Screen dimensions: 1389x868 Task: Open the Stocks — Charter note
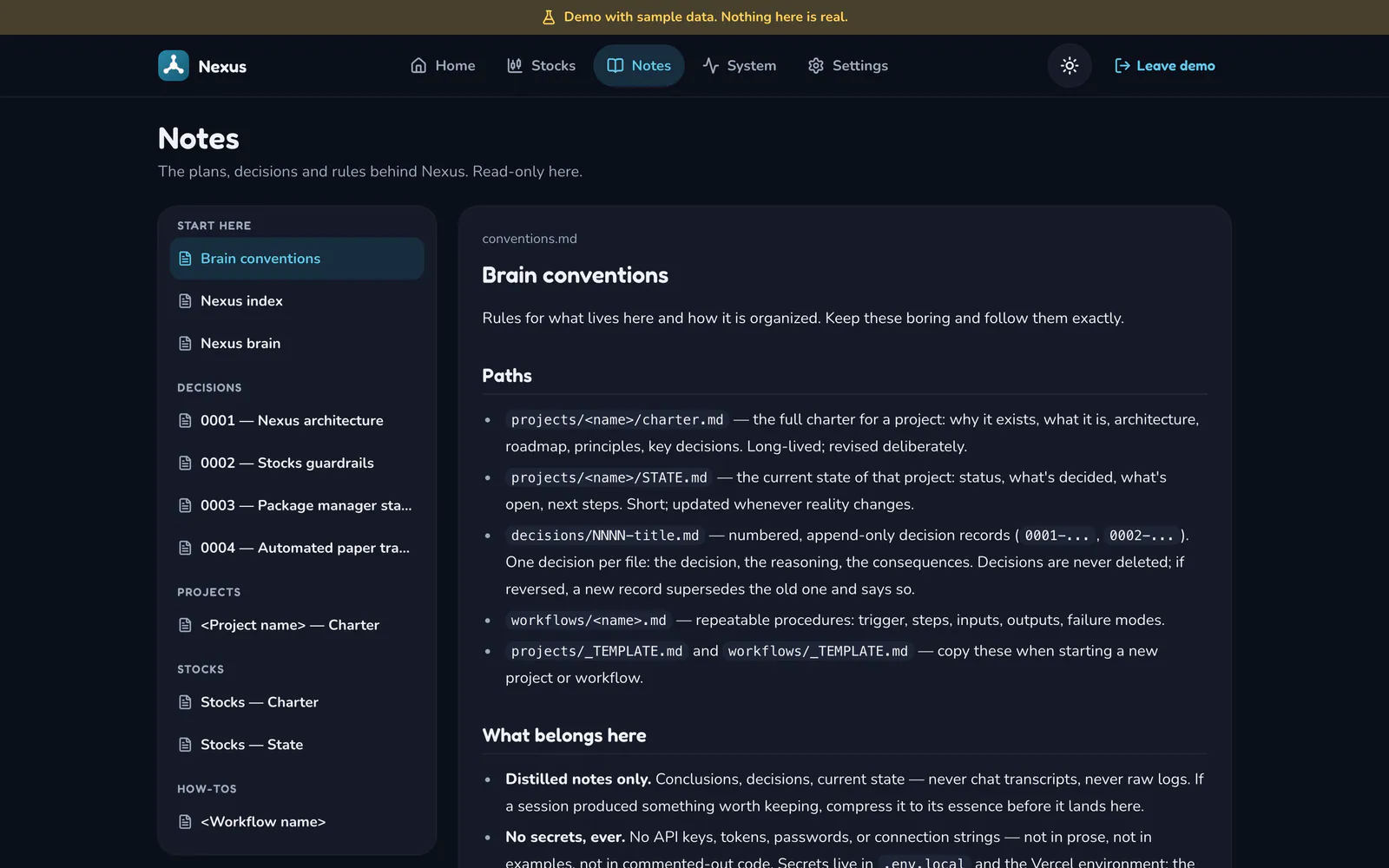297,702
